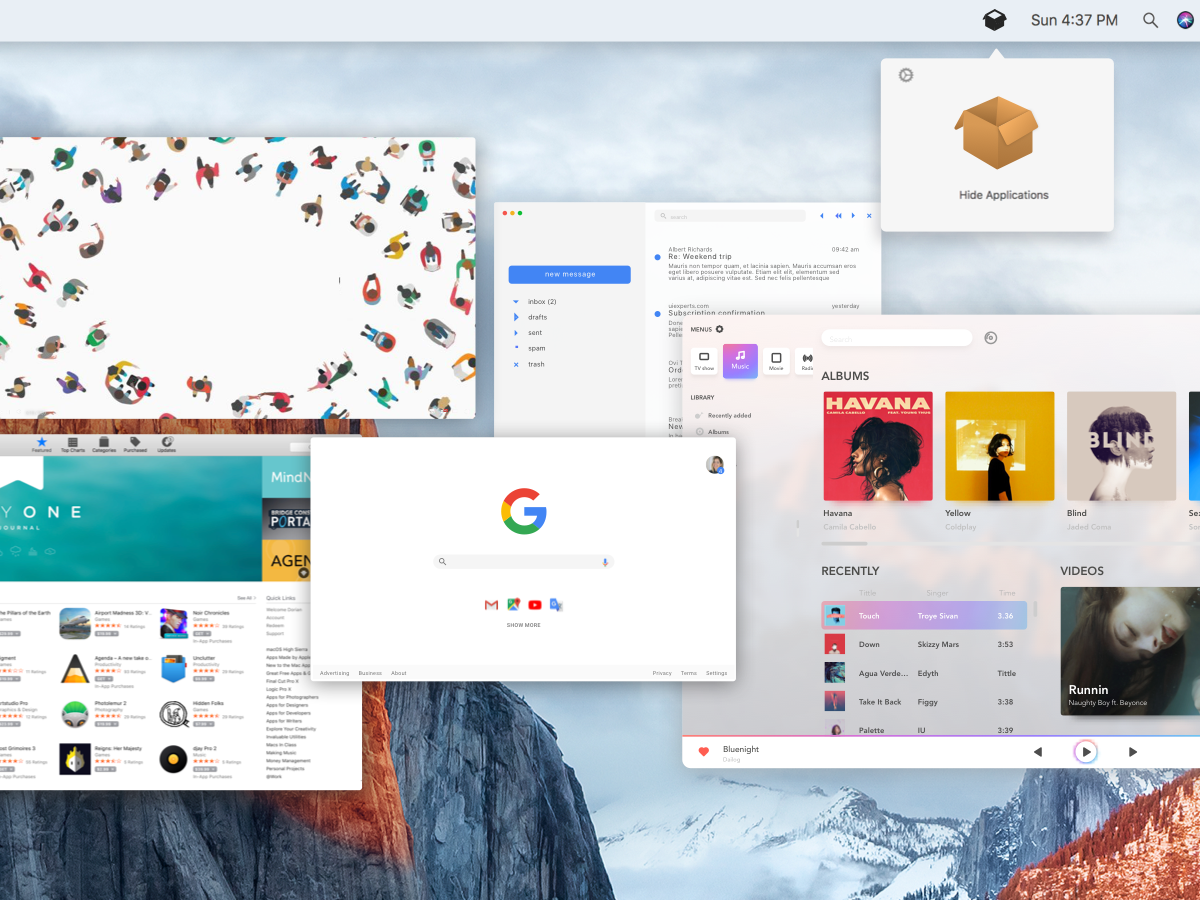Screen dimensions: 1200x900
Task: Click the voice search microphone icon
Action: 606,562
